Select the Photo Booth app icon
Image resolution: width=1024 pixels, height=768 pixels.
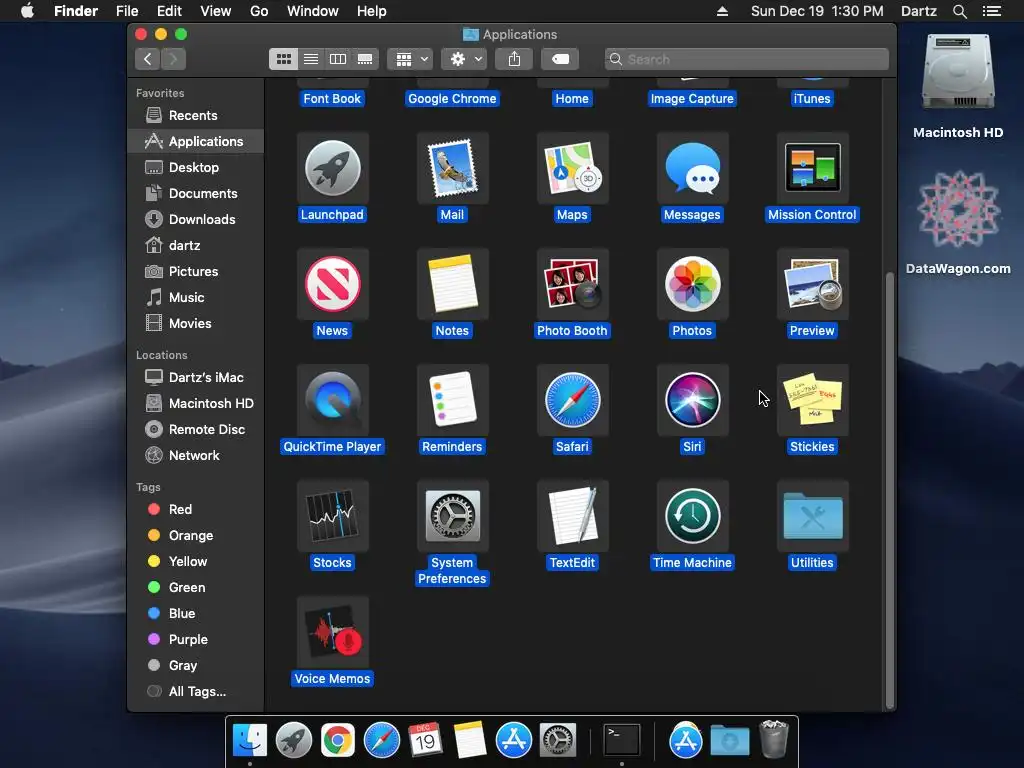click(x=573, y=284)
